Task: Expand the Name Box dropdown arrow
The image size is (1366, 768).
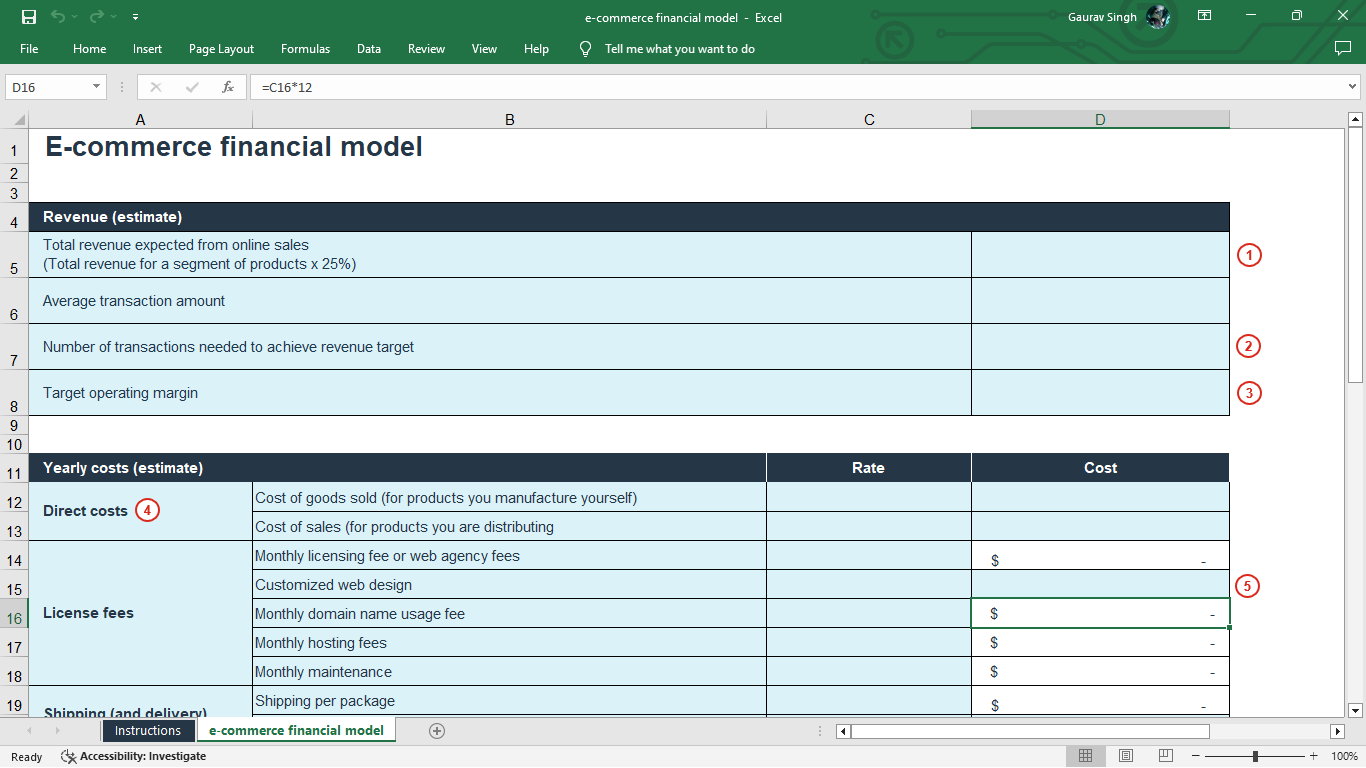Action: pos(97,87)
